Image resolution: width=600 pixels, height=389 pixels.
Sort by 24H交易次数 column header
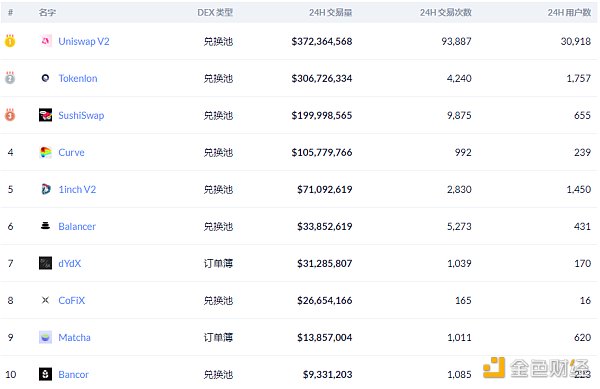click(445, 13)
